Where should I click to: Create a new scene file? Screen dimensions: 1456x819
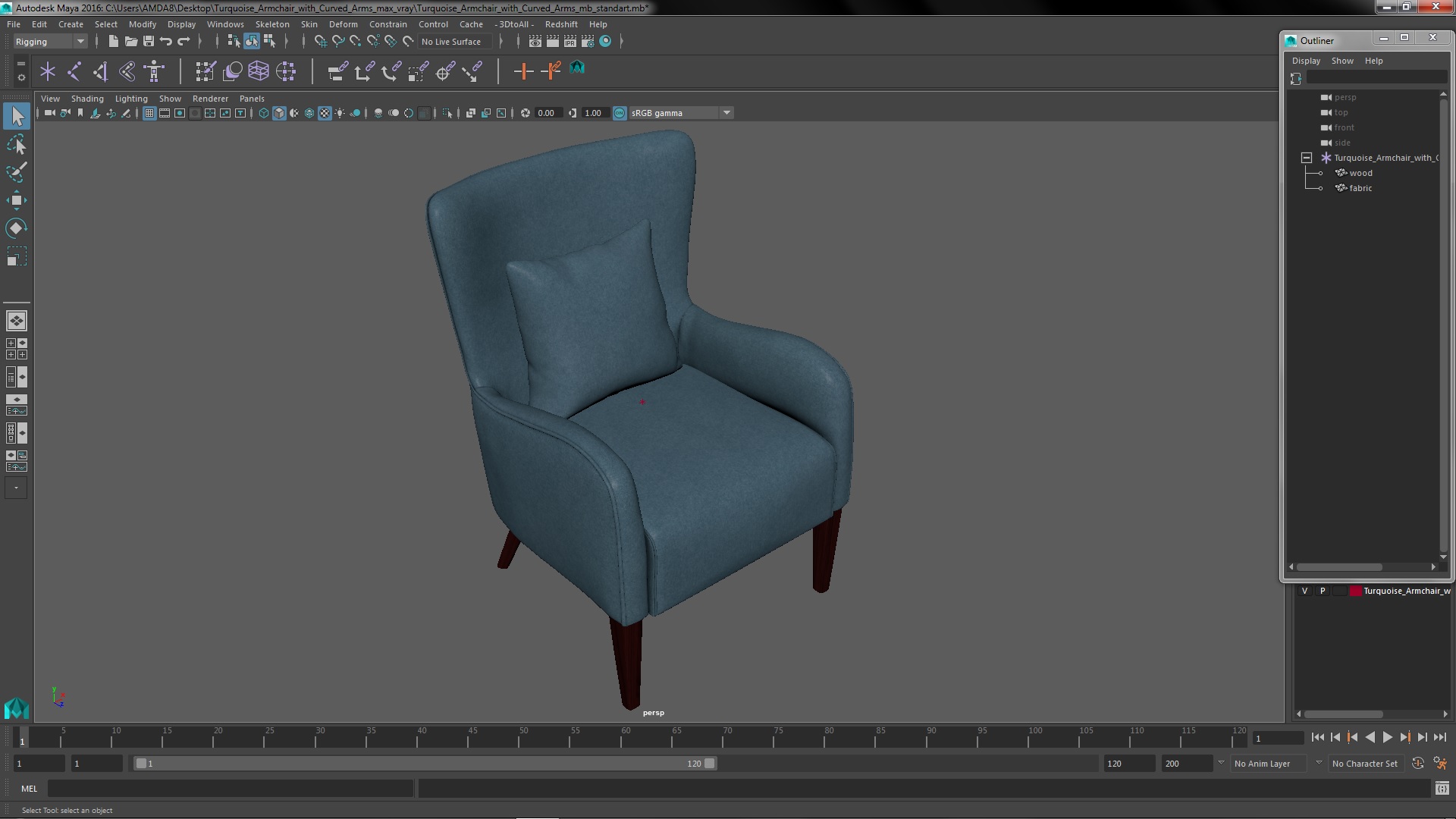[x=113, y=42]
